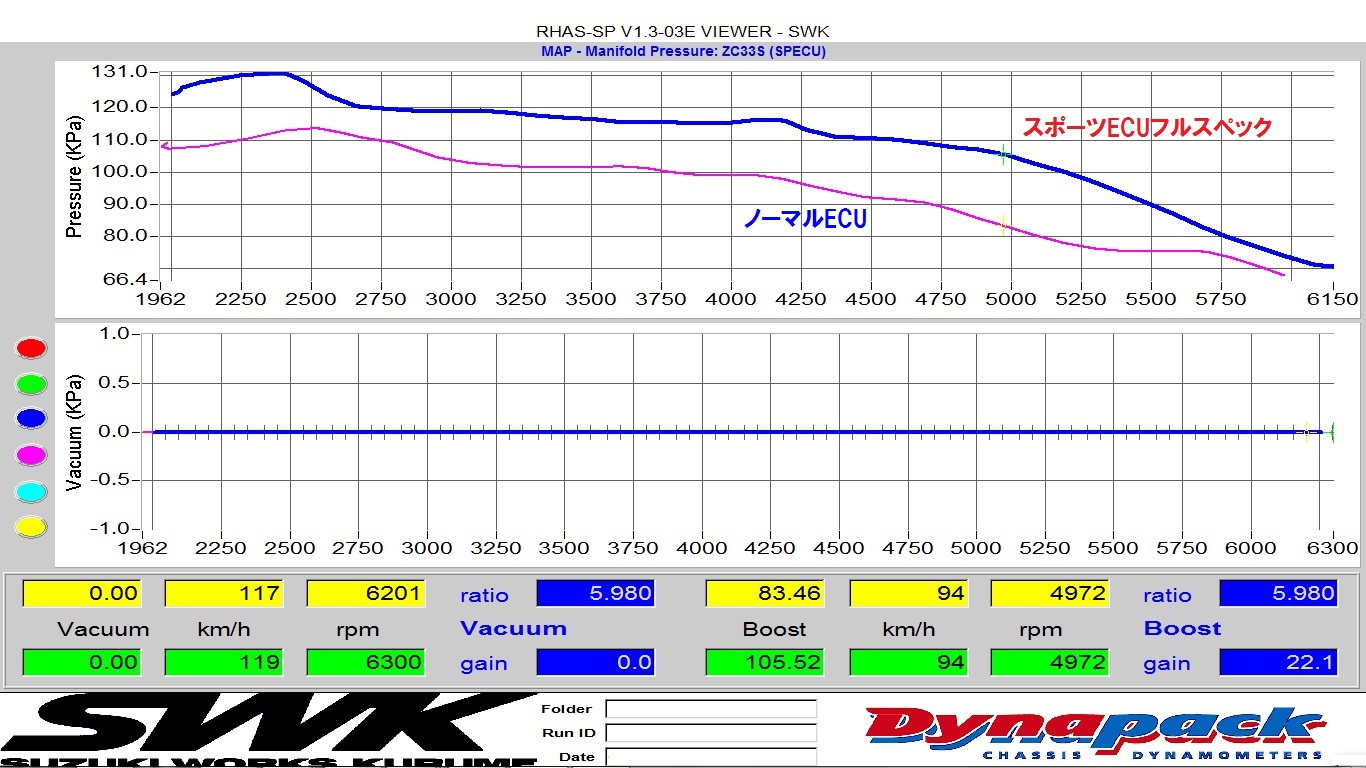Click the red run color circle
Image resolution: width=1366 pixels, height=768 pixels.
click(31, 348)
